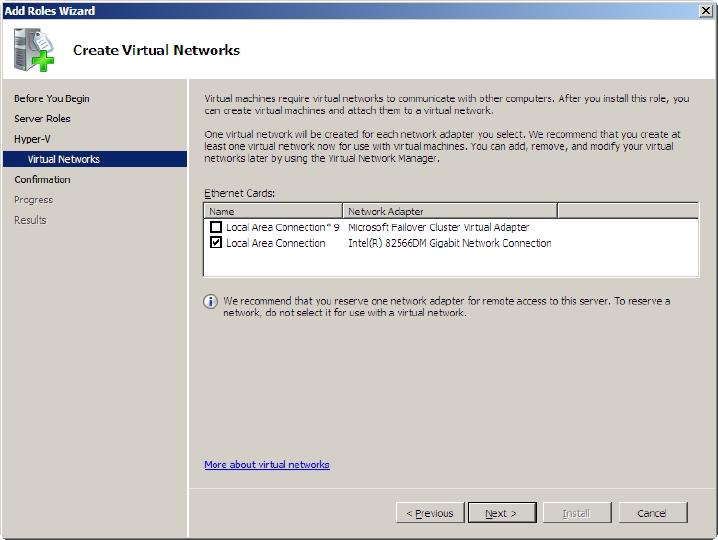The height and width of the screenshot is (540, 718).
Task: Open the More about virtual networks link
Action: point(267,464)
